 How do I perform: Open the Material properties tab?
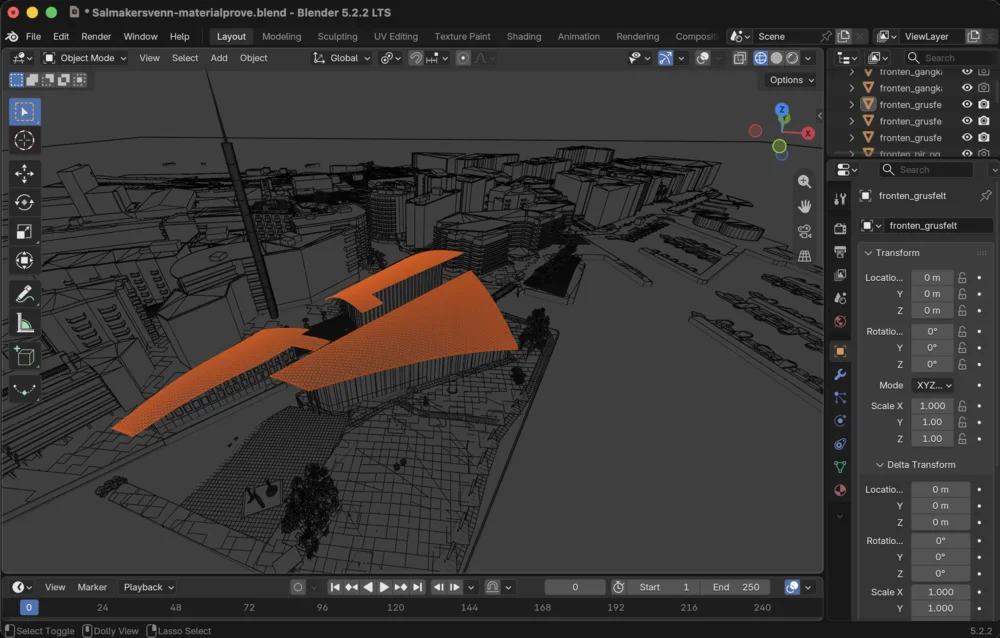click(840, 490)
